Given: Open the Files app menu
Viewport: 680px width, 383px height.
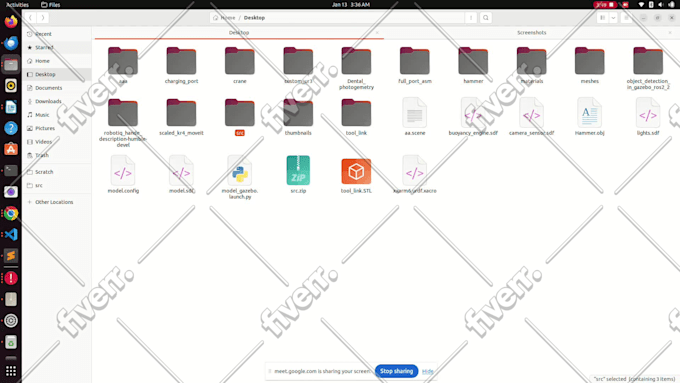Looking at the screenshot, I should pyautogui.click(x=51, y=4).
